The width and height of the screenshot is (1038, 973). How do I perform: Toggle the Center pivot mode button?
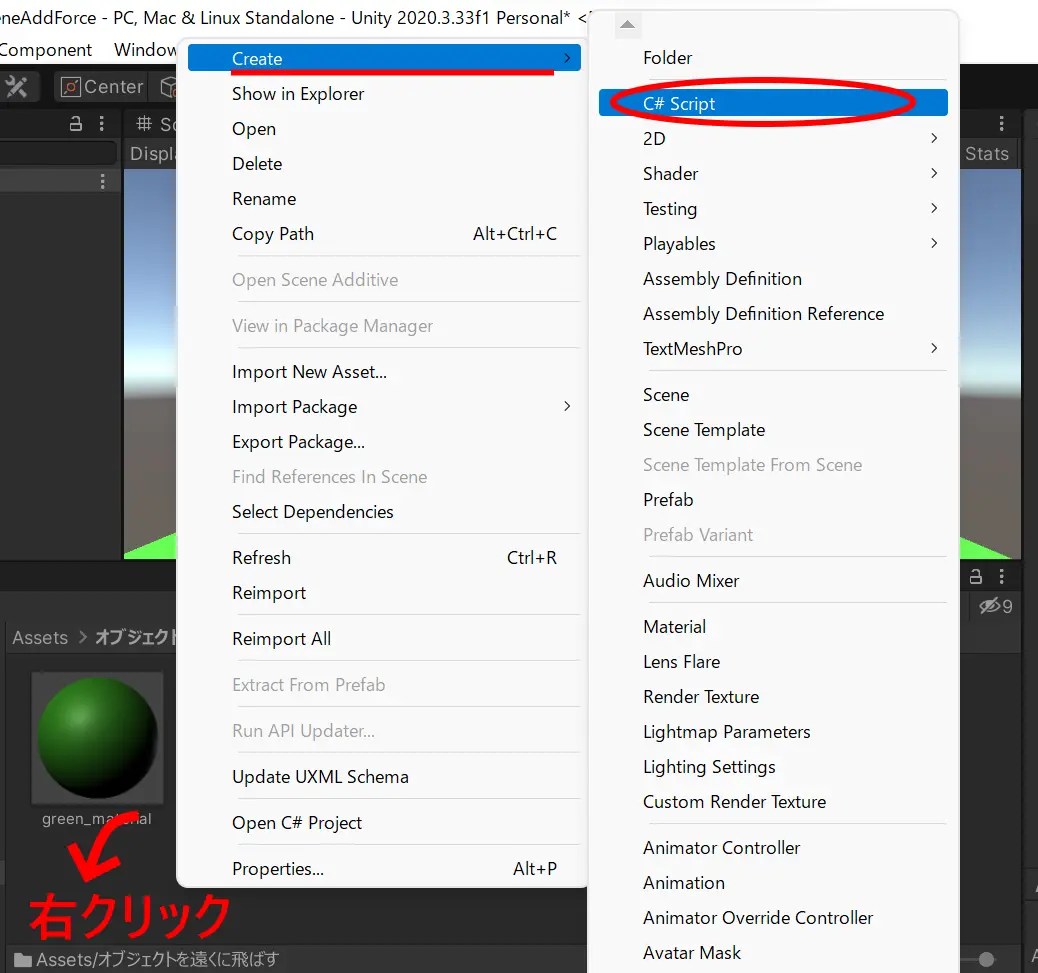[x=101, y=87]
